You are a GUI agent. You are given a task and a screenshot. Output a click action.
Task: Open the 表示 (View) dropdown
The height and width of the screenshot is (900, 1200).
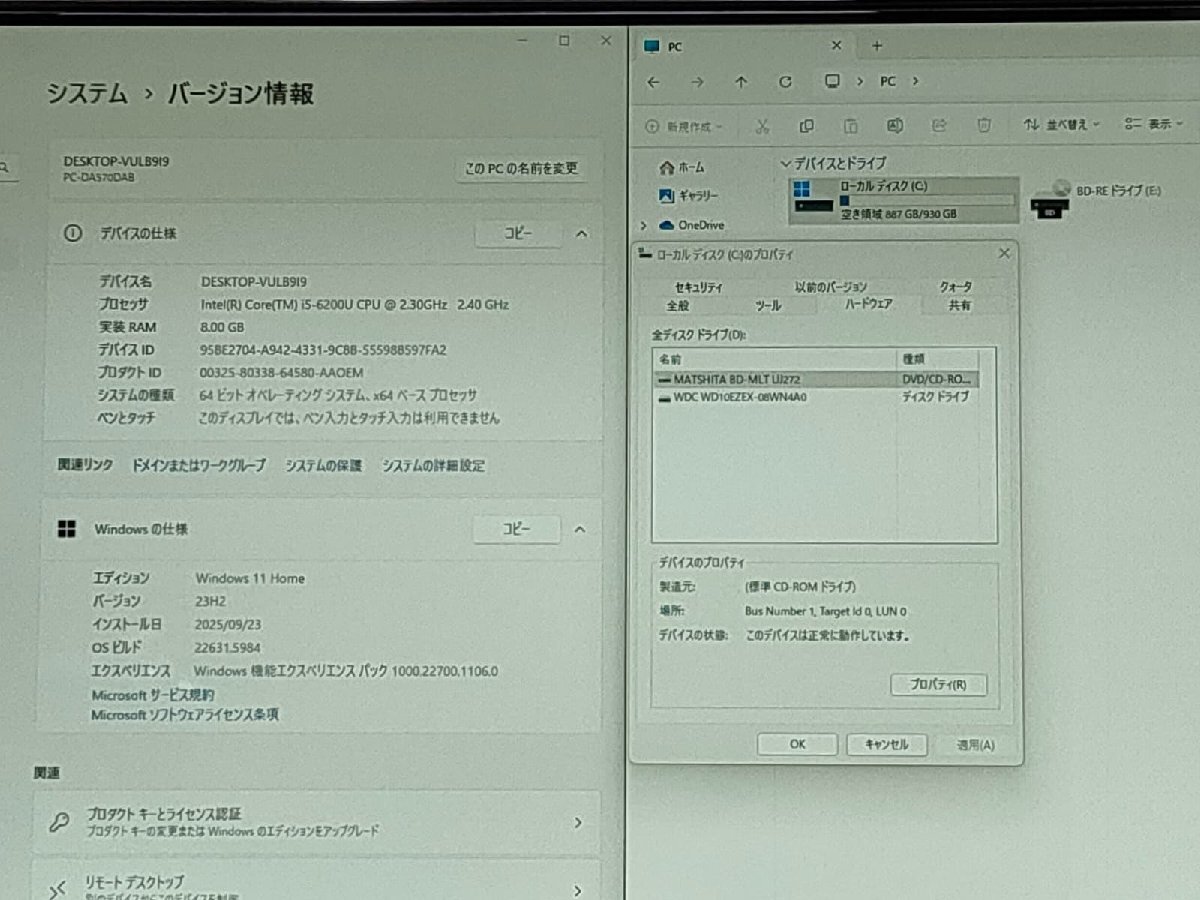tap(1153, 126)
